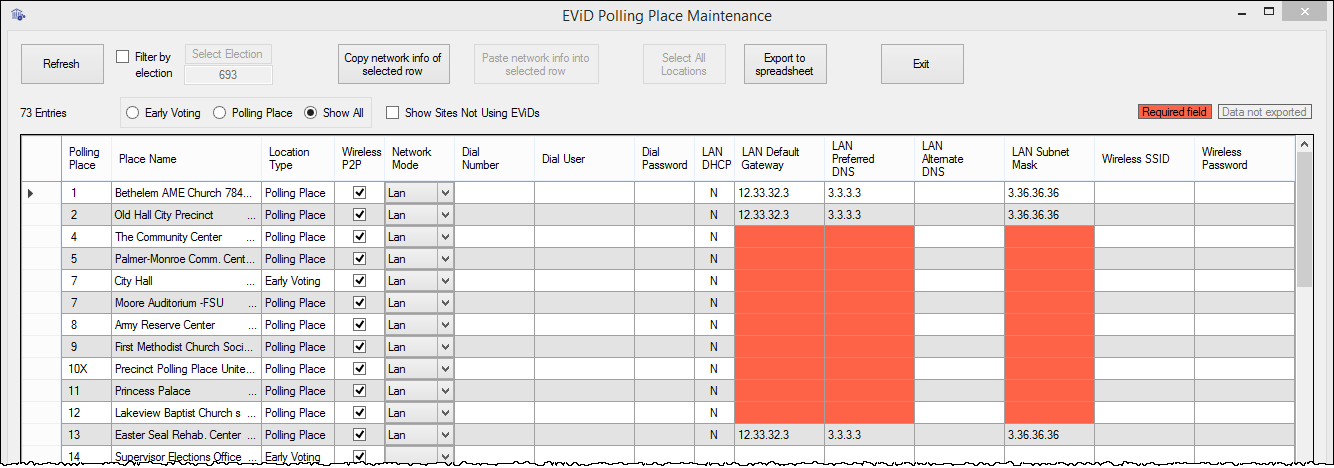Viewport: 1334px width, 468px height.
Task: Open Network Mode dropdown for Bethelem AME Church
Action: [445, 193]
